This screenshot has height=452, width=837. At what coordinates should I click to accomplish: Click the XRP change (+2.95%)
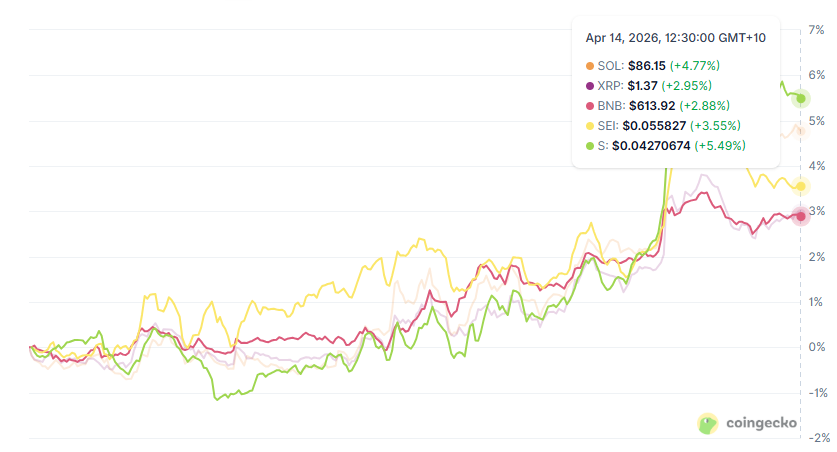click(686, 85)
